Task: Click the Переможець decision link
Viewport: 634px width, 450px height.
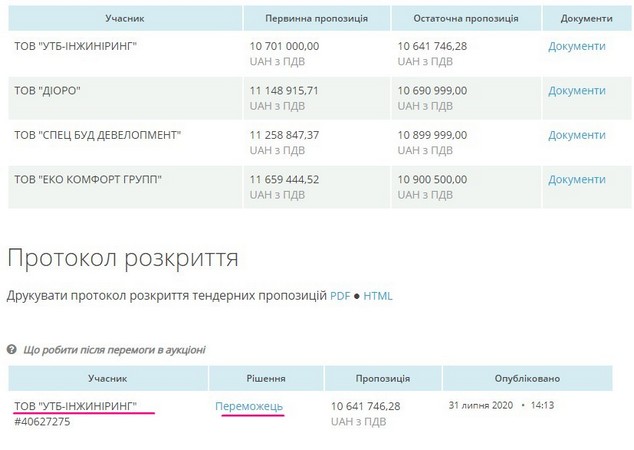Action: click(249, 406)
